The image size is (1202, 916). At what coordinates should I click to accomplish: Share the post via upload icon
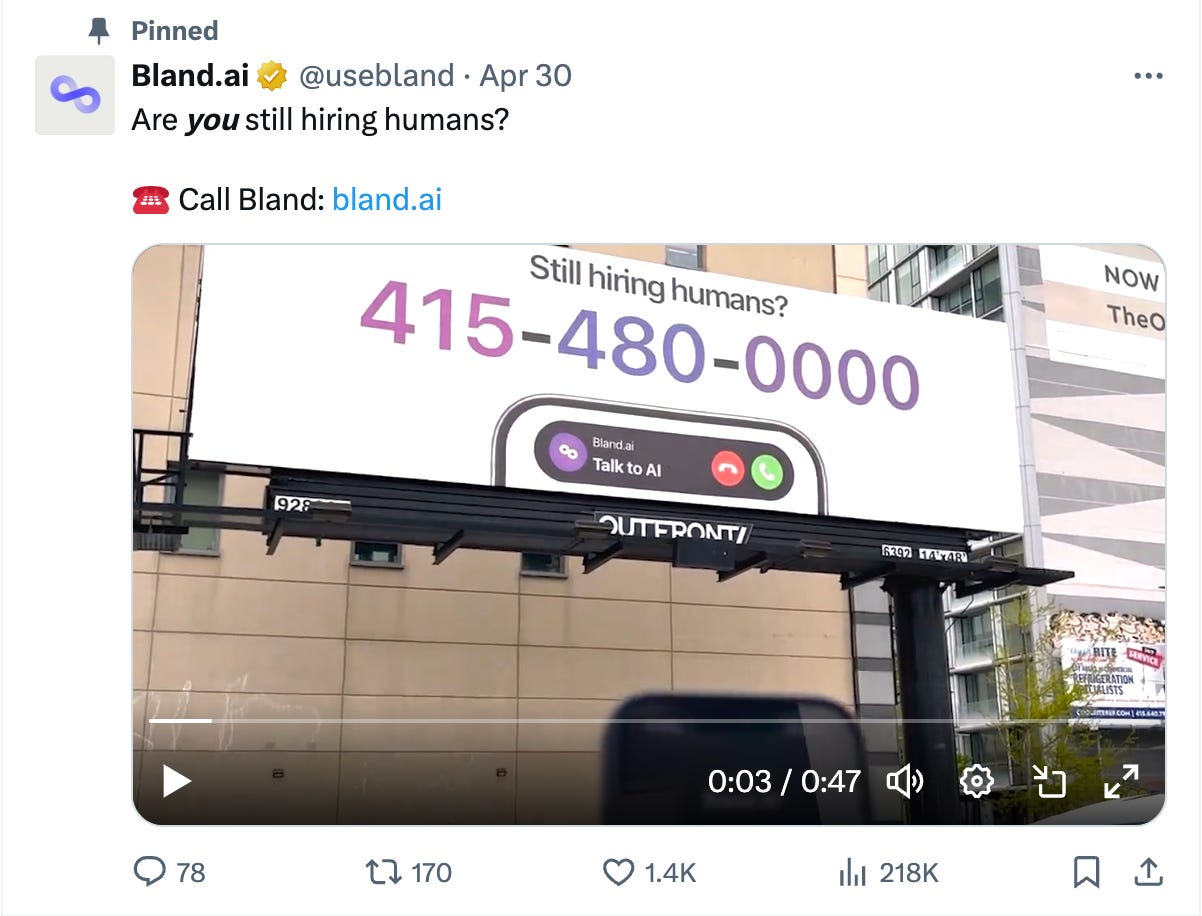(x=1146, y=872)
